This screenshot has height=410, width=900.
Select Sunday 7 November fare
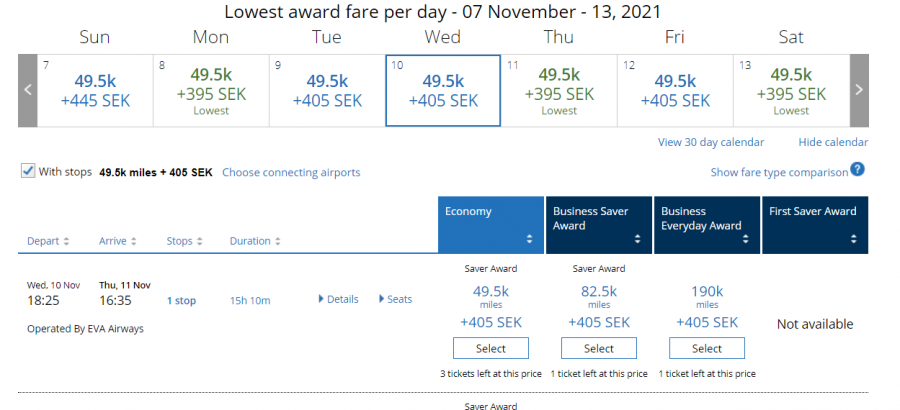[x=95, y=90]
